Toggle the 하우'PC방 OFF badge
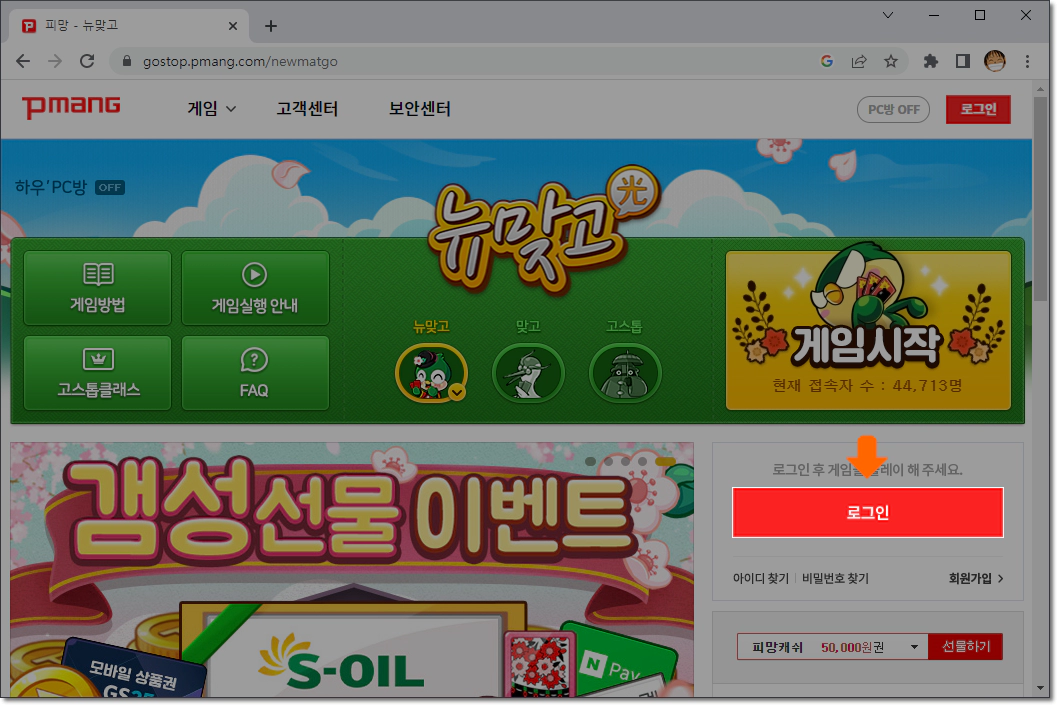 (110, 188)
